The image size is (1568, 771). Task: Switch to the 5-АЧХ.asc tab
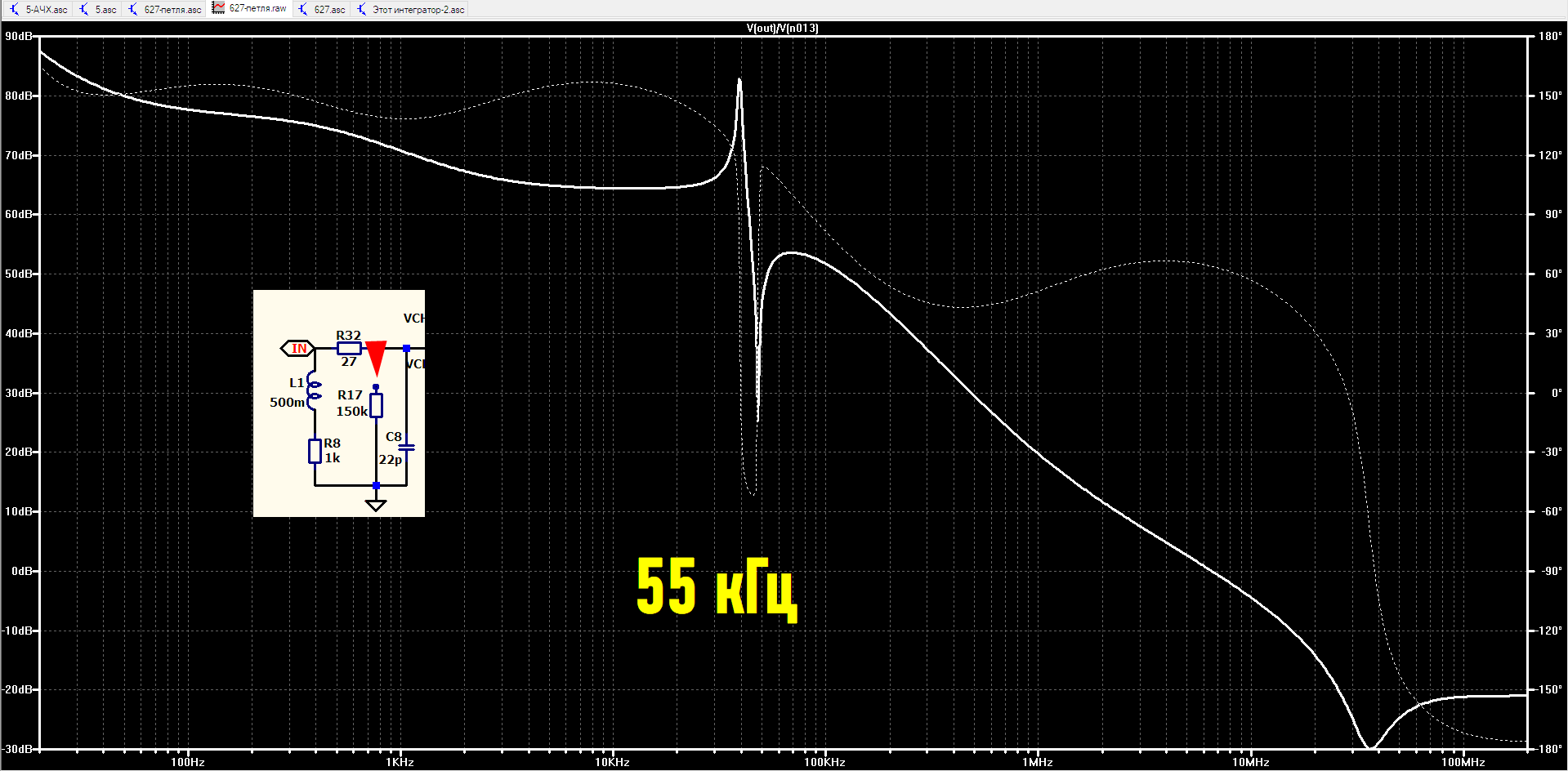(x=39, y=9)
